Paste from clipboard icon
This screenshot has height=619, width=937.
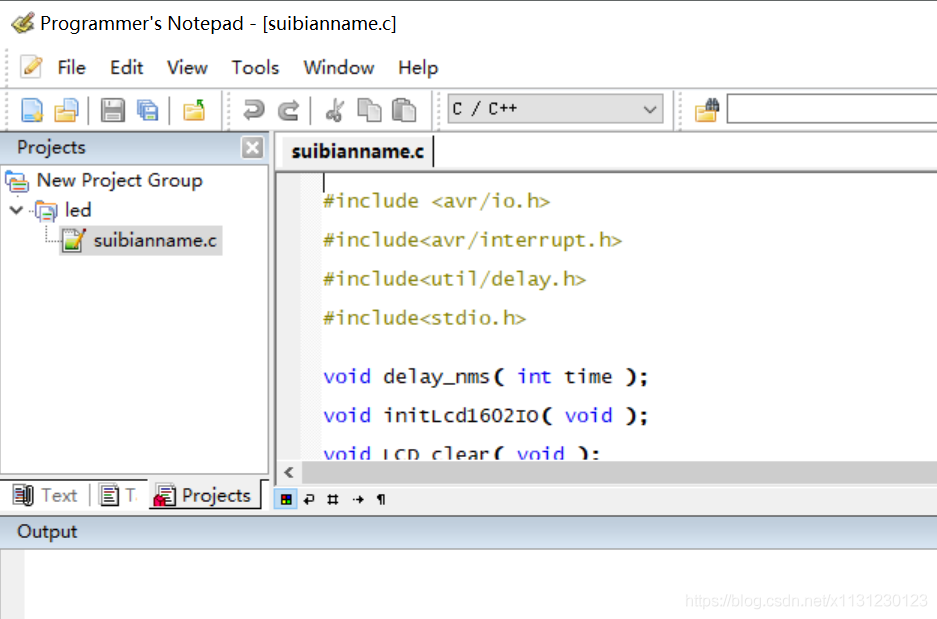pos(404,111)
